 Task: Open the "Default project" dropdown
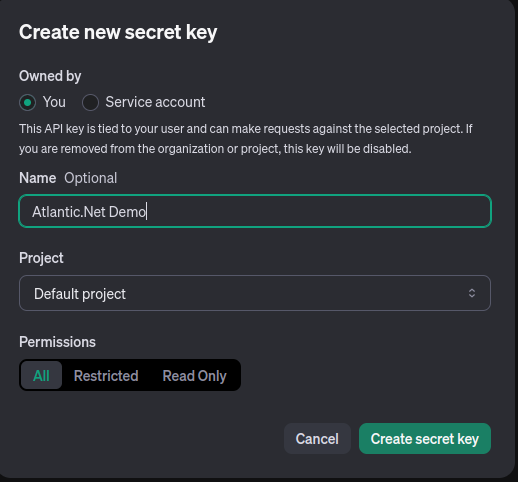255,293
